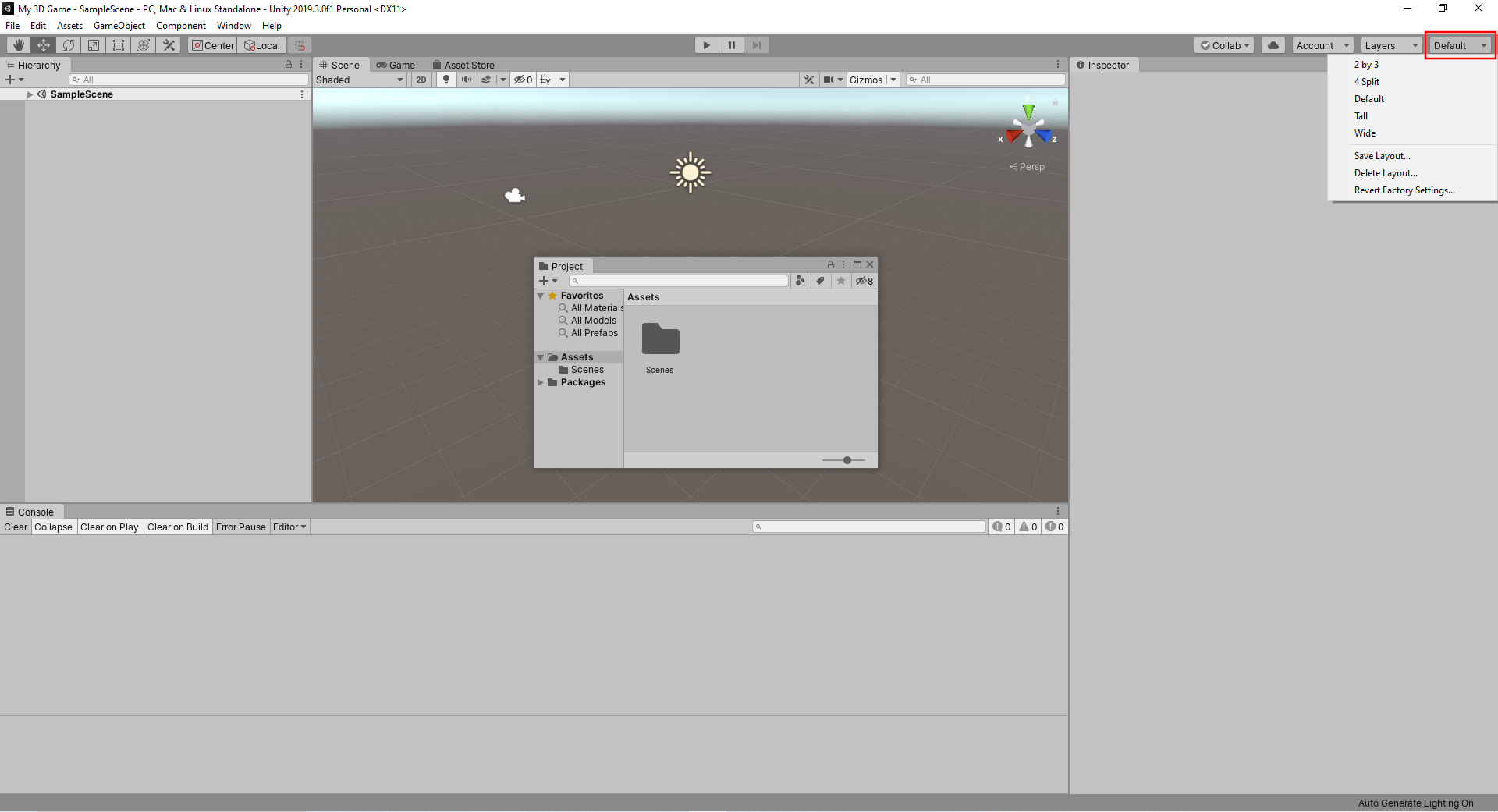Image resolution: width=1498 pixels, height=812 pixels.
Task: Toggle scene lighting bulb icon
Action: click(446, 80)
